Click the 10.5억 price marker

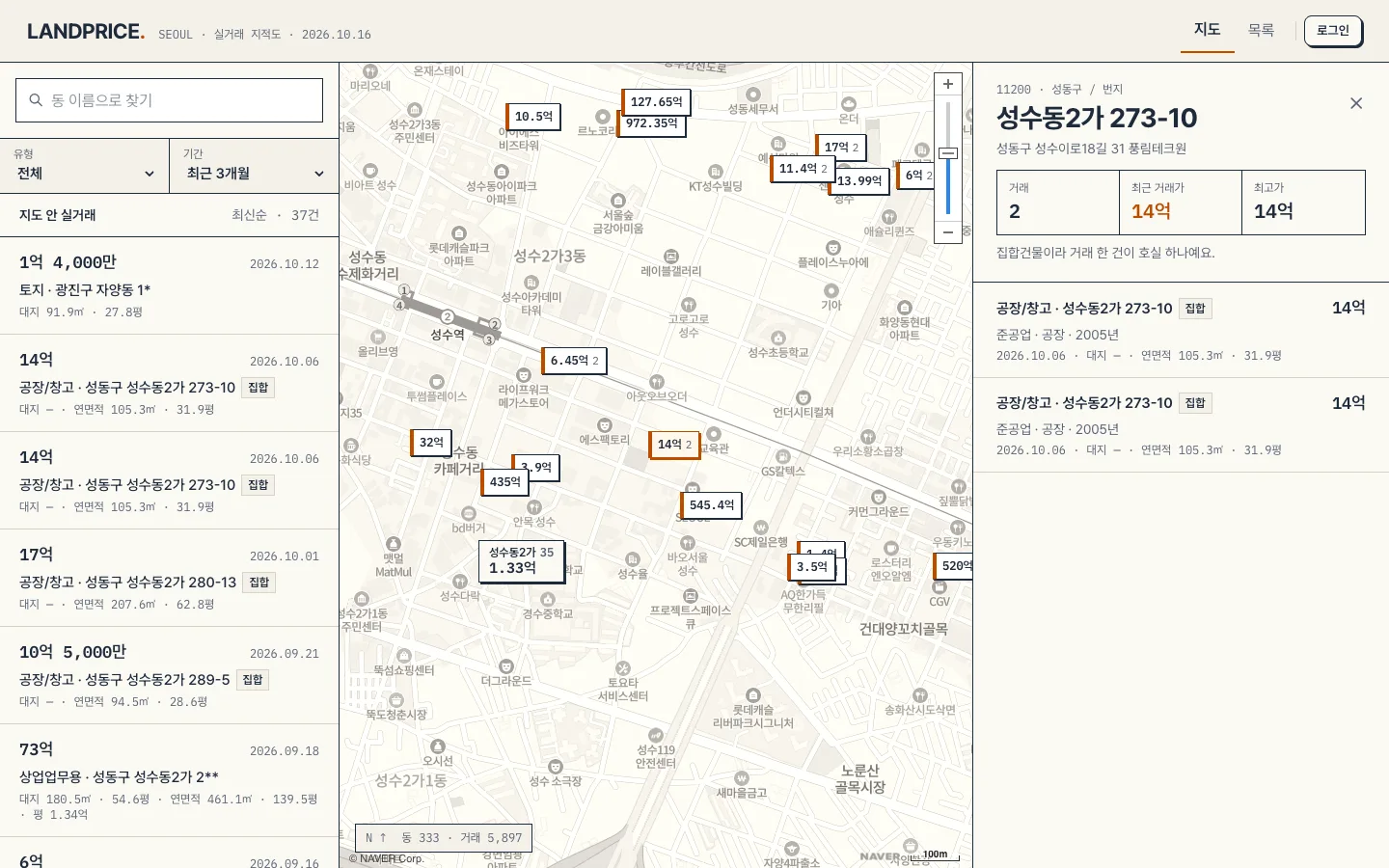[533, 117]
